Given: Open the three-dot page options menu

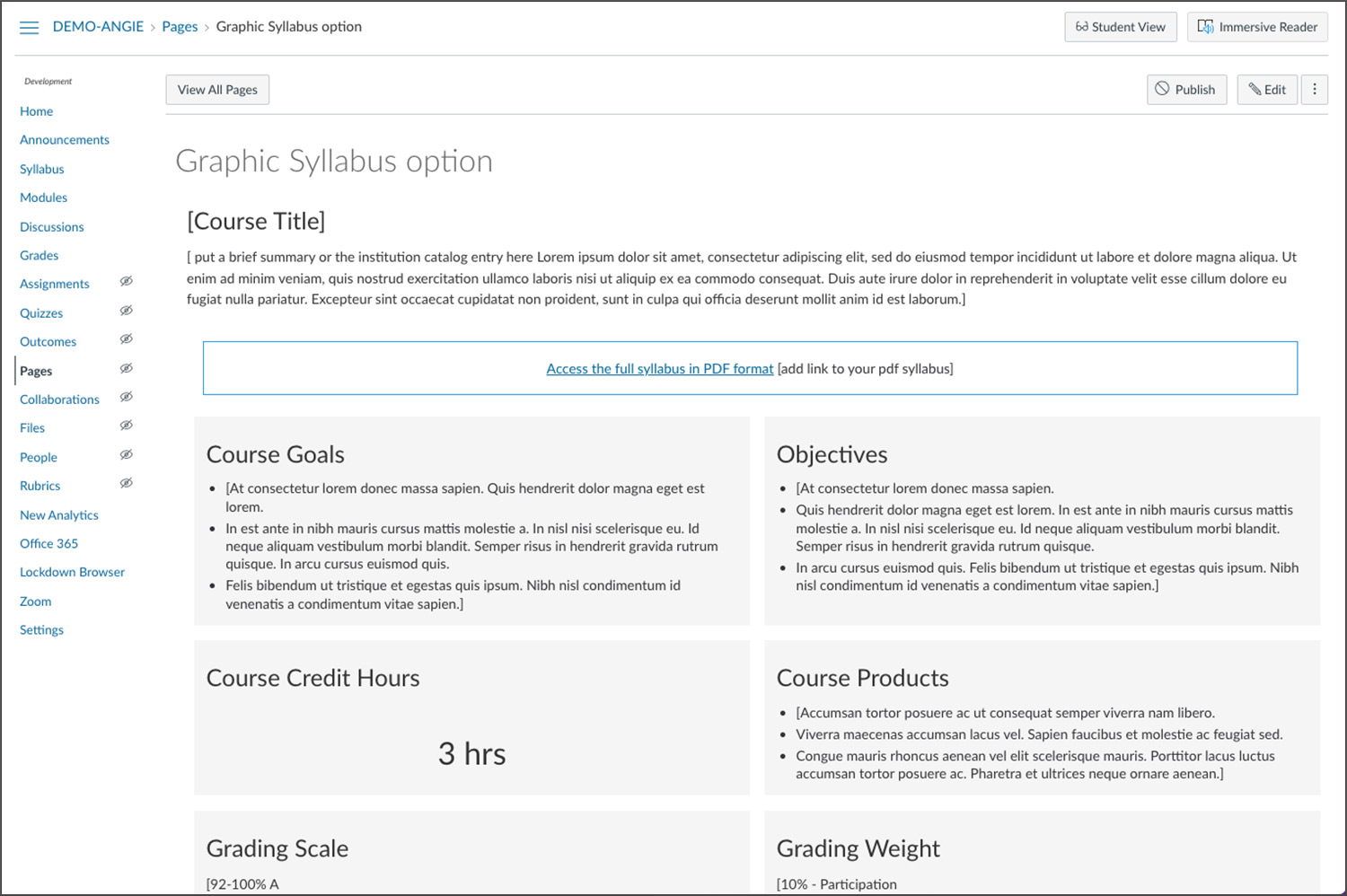Looking at the screenshot, I should click(x=1314, y=89).
